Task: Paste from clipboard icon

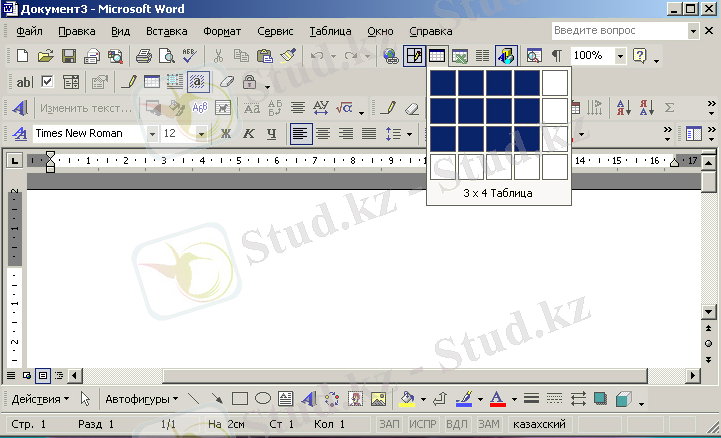Action: click(265, 56)
